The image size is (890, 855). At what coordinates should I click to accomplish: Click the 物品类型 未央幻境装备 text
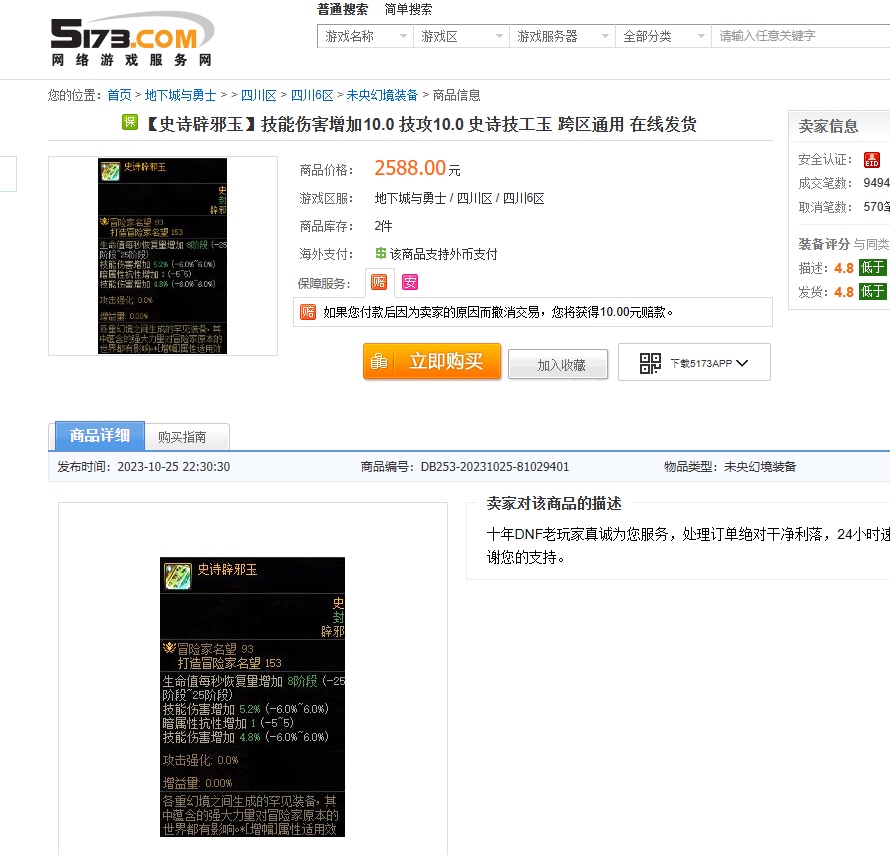pos(730,467)
